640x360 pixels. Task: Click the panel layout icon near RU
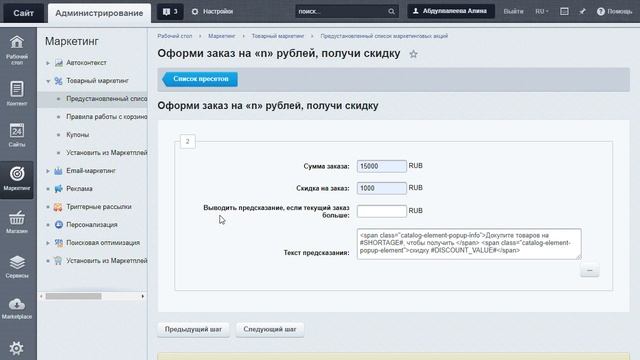point(564,11)
